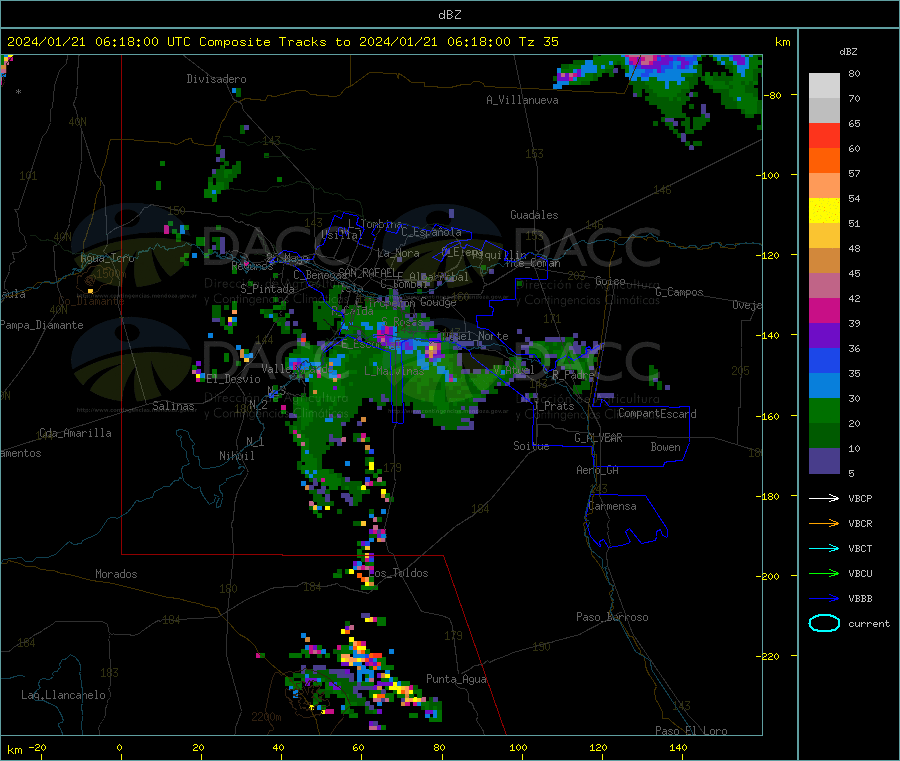Viewport: 900px width, 761px height.
Task: Click the G_Campos map label
Action: pos(679,292)
